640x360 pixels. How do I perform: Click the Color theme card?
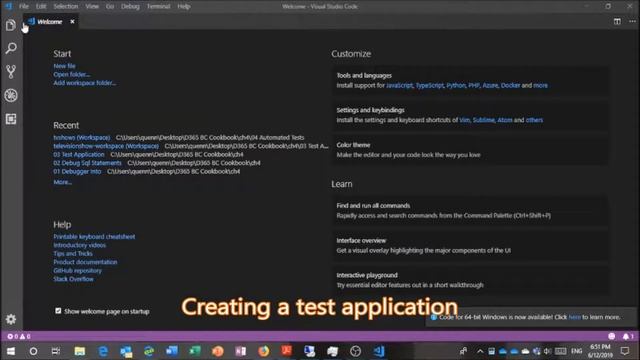(470, 150)
